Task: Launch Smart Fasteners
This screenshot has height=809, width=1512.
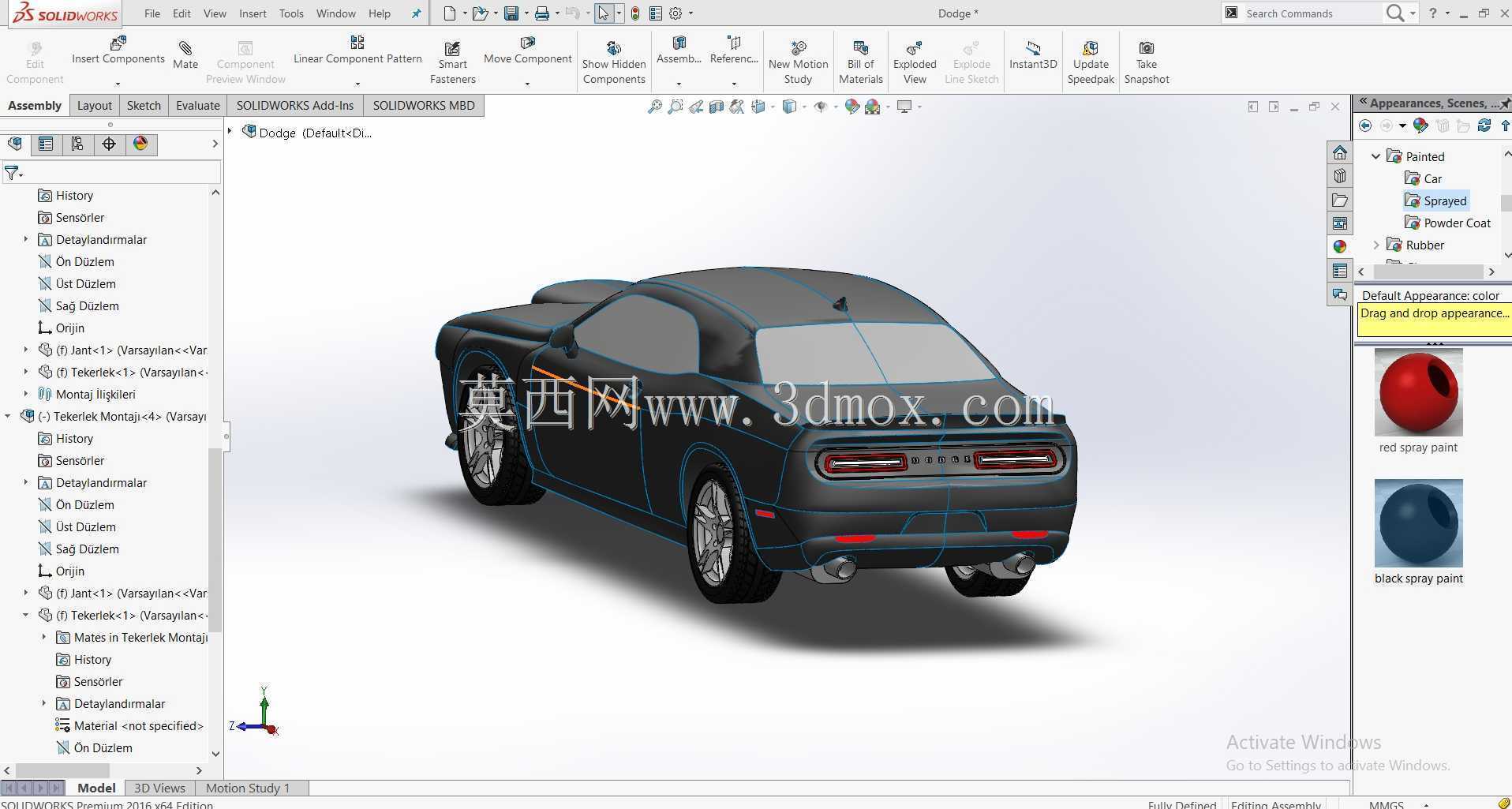Action: pyautogui.click(x=452, y=62)
